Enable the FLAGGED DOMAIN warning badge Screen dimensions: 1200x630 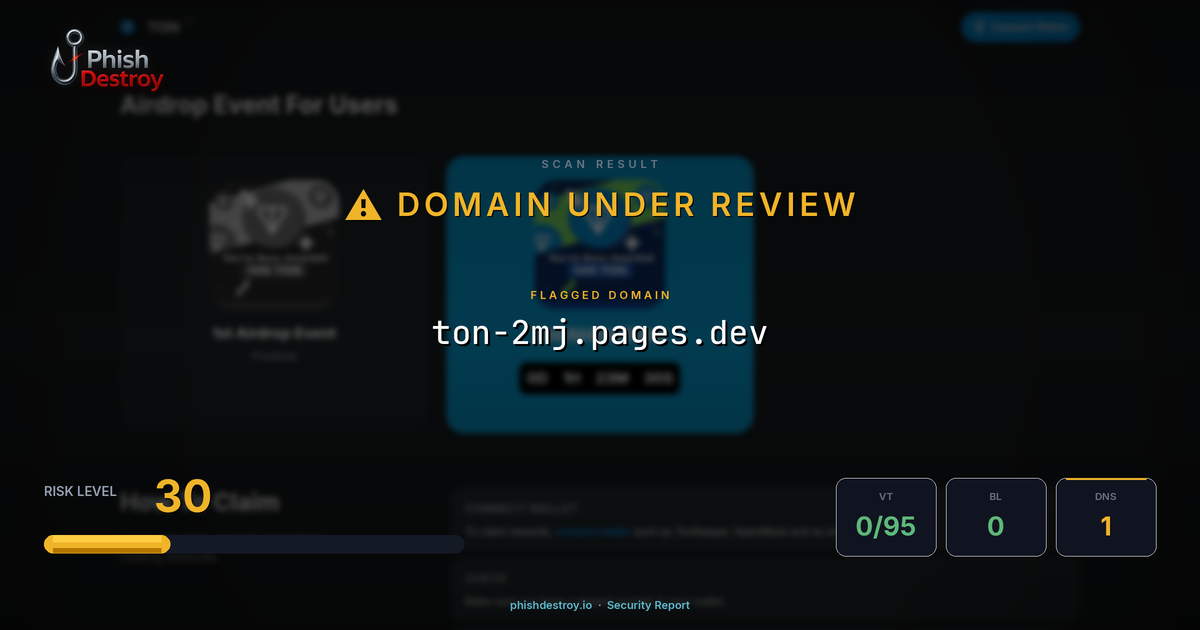(x=599, y=295)
